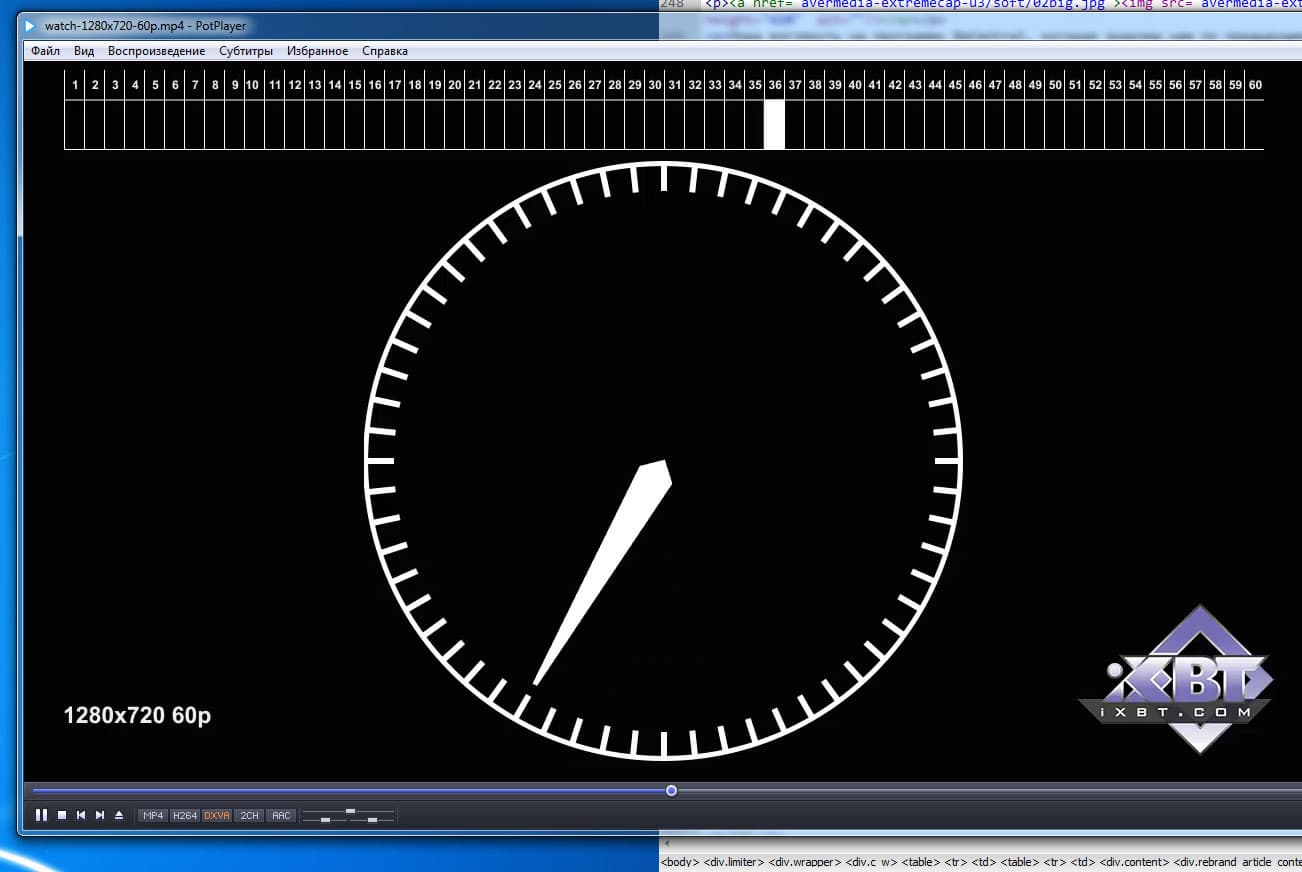Adjust the top equalizer mini slider

[350, 811]
